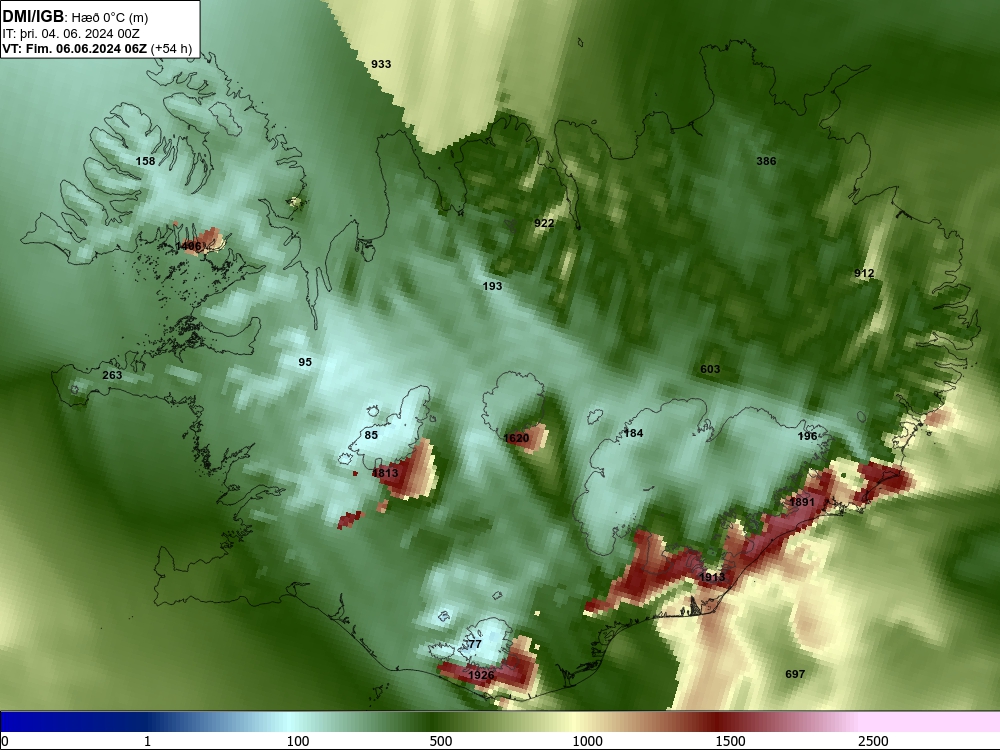Click the map value '77' on the southern glacier
Screen dimensions: 1000x750
click(475, 643)
